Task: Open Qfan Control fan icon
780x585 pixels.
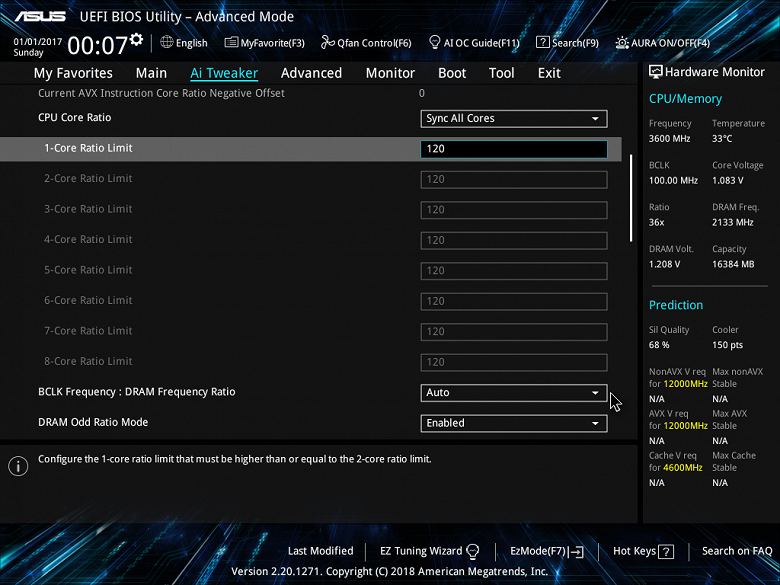Action: (327, 42)
